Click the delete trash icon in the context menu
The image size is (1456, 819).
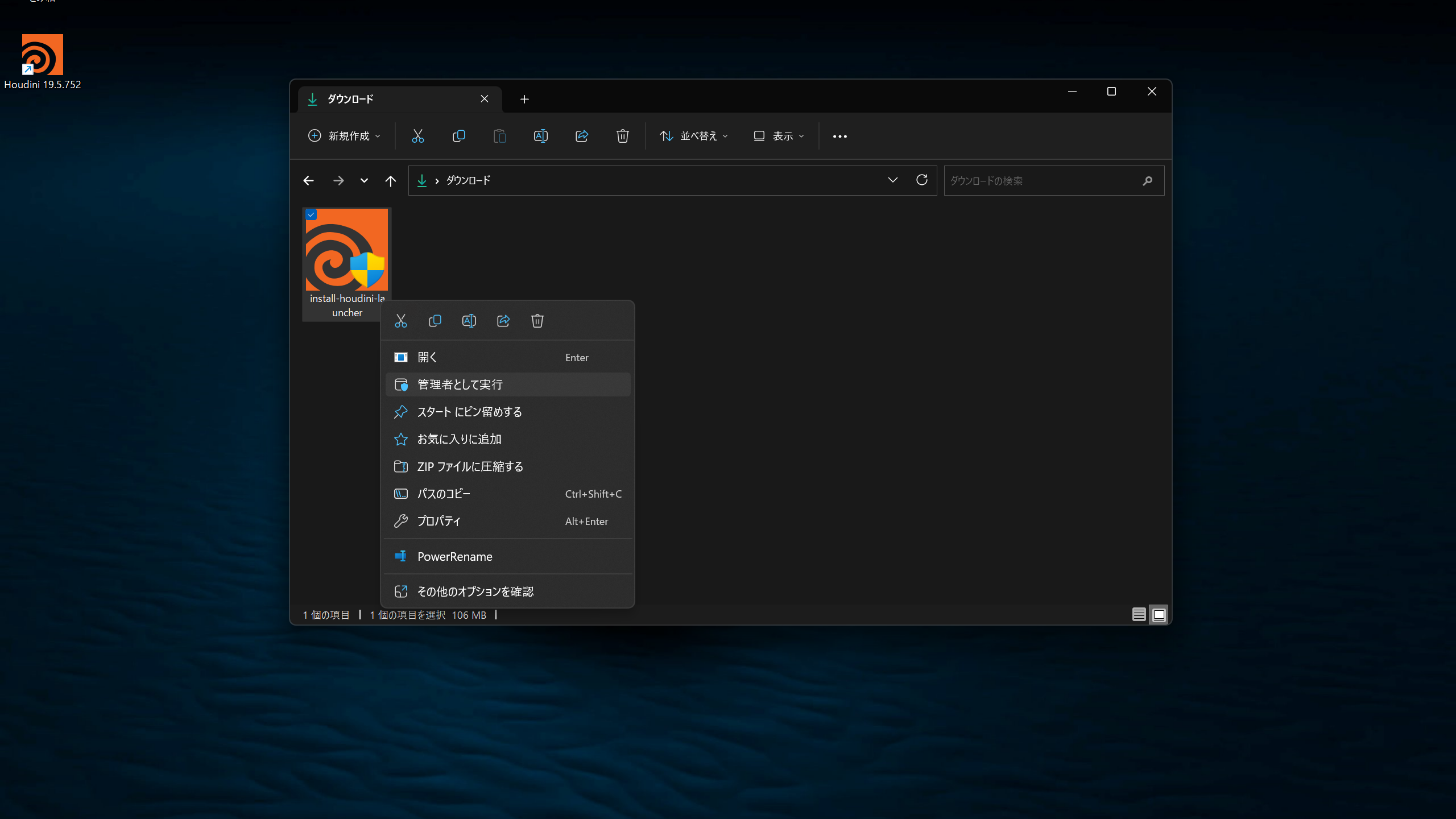tap(537, 321)
